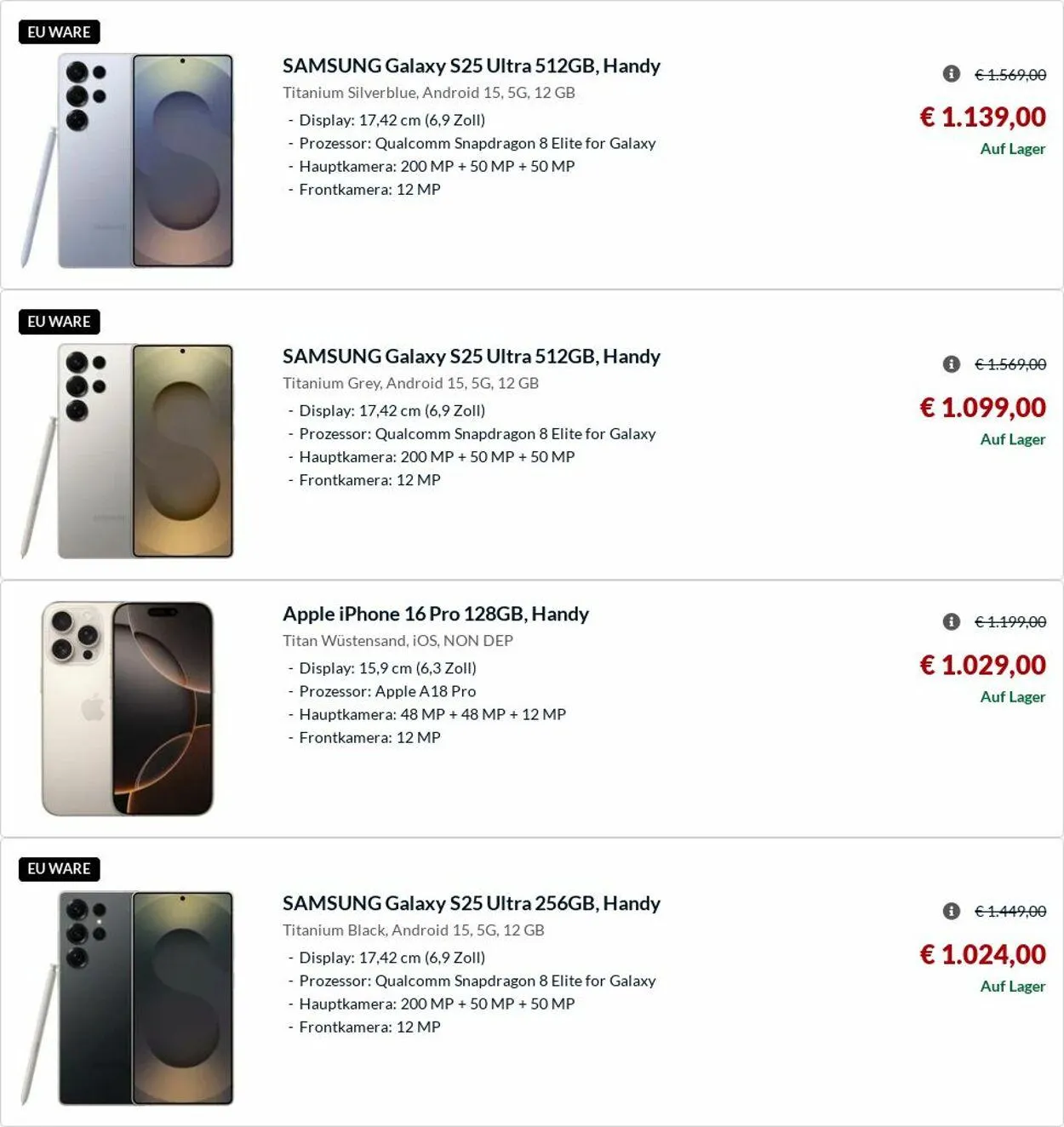This screenshot has height=1127, width=1064.
Task: Click the € 1.029,00 iPhone price
Action: click(982, 665)
